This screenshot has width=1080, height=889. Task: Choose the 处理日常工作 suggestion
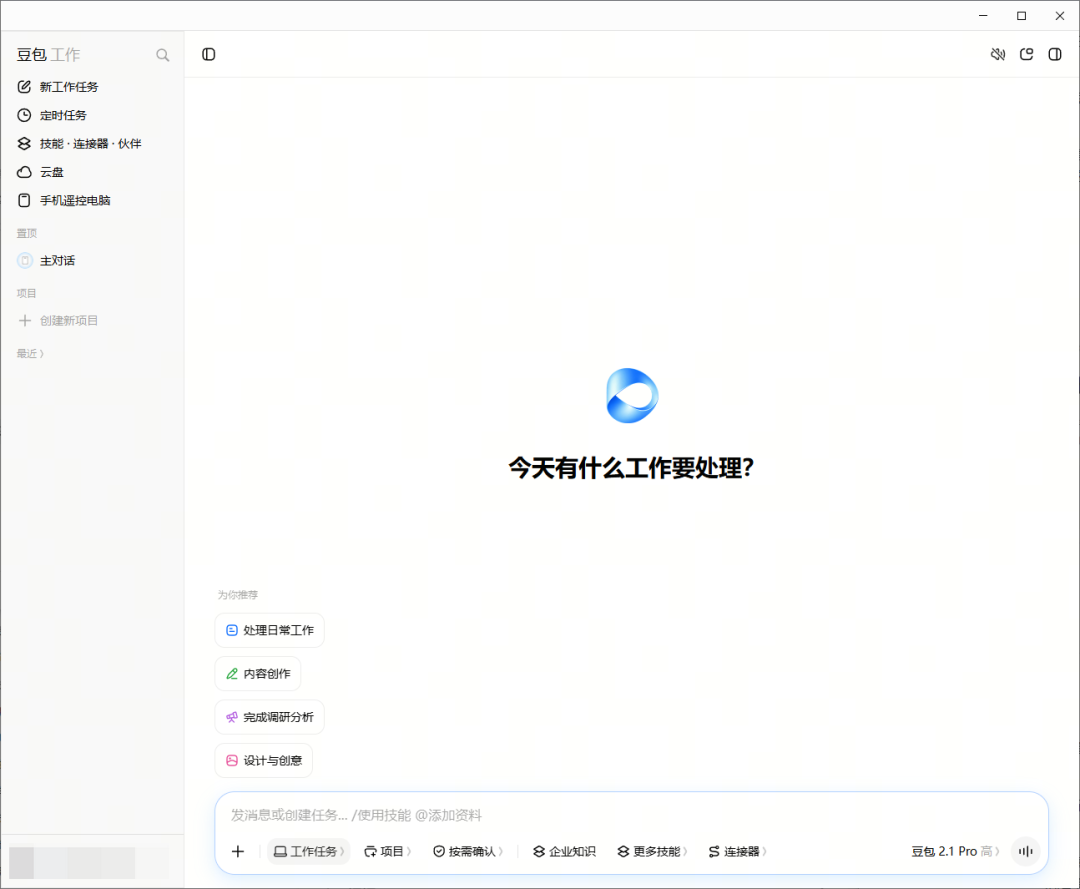click(x=269, y=630)
